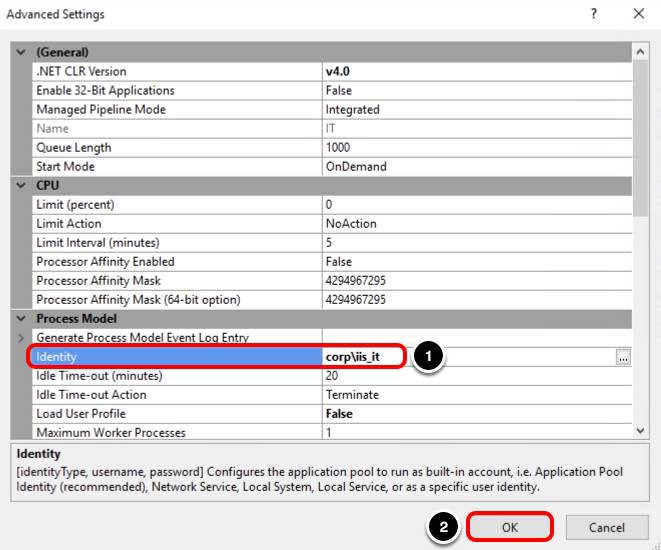The width and height of the screenshot is (661, 550).
Task: Select Idle Time-out (minutes) property
Action: pos(177,376)
